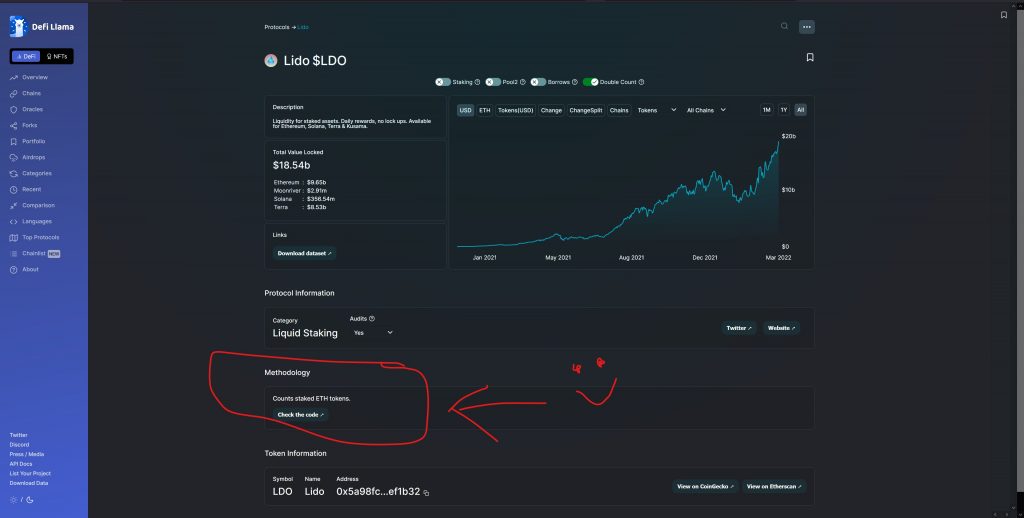Click Download dataset button
1024x518 pixels.
coord(304,253)
